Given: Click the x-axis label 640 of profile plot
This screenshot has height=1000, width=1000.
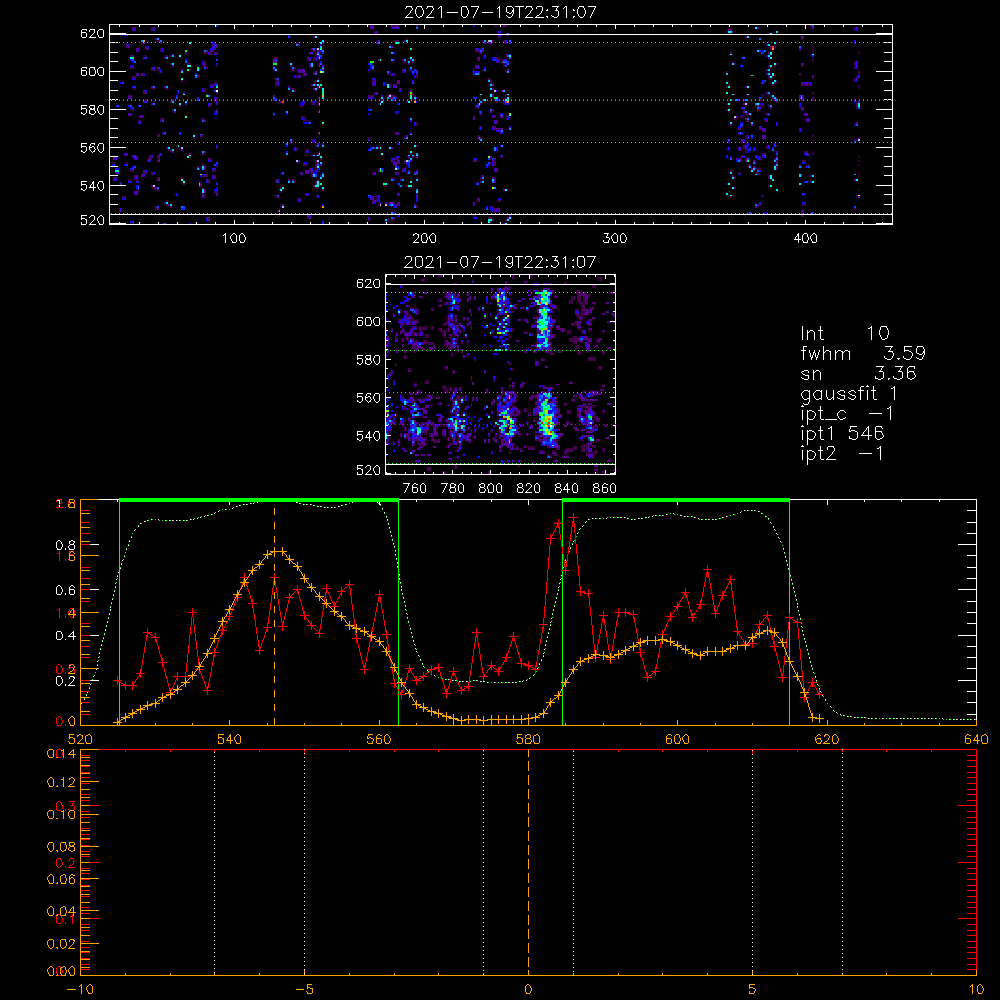Looking at the screenshot, I should (x=976, y=739).
